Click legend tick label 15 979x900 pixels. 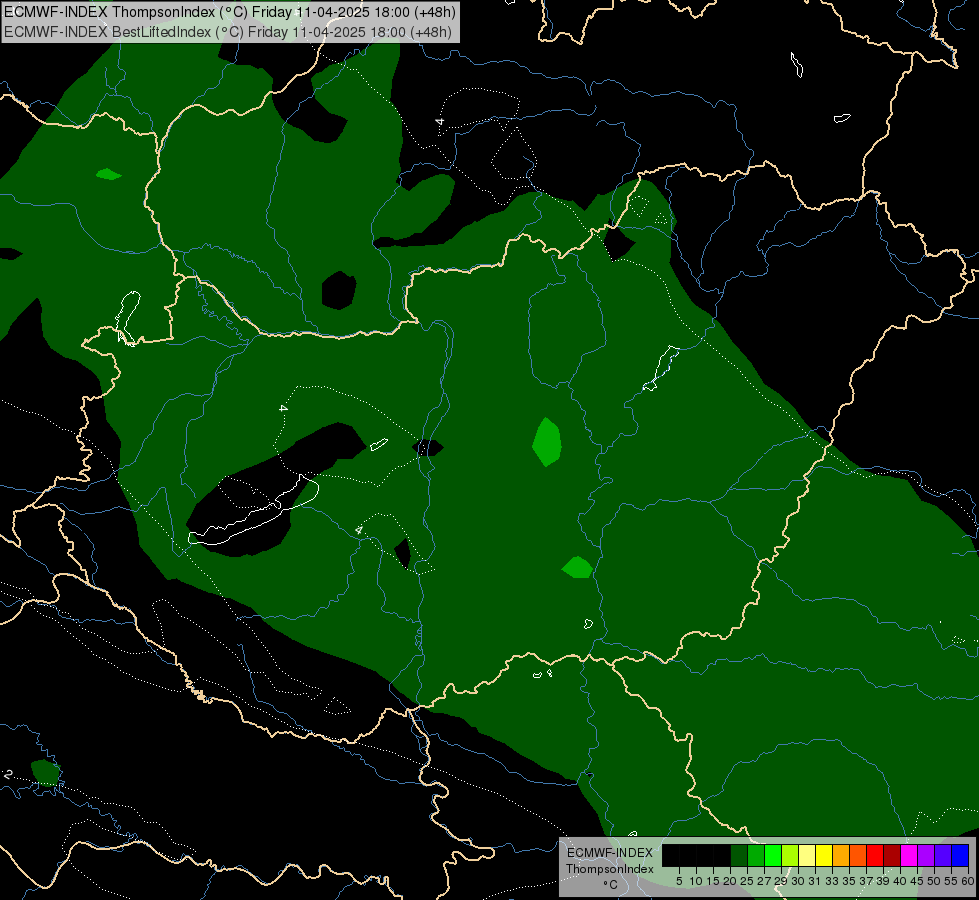713,881
